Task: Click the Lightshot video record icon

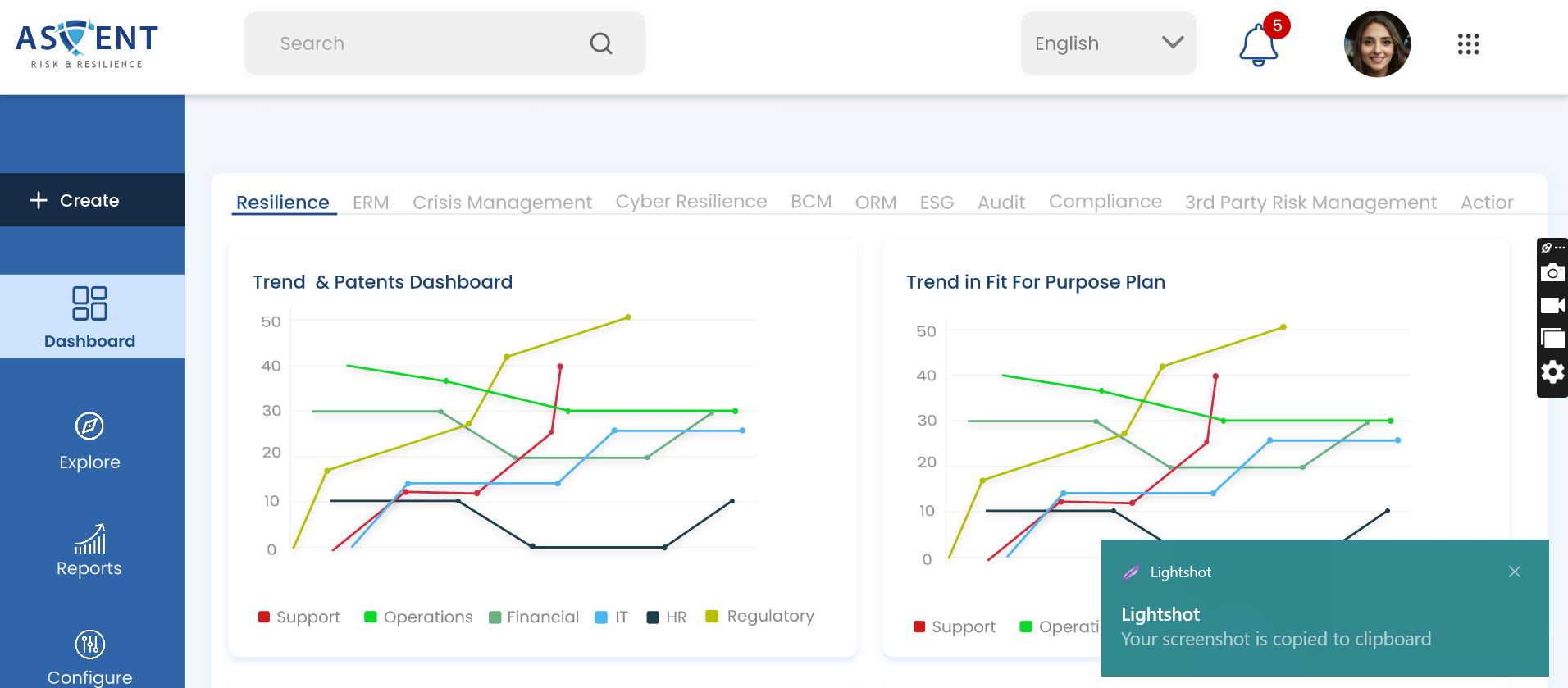Action: point(1552,306)
